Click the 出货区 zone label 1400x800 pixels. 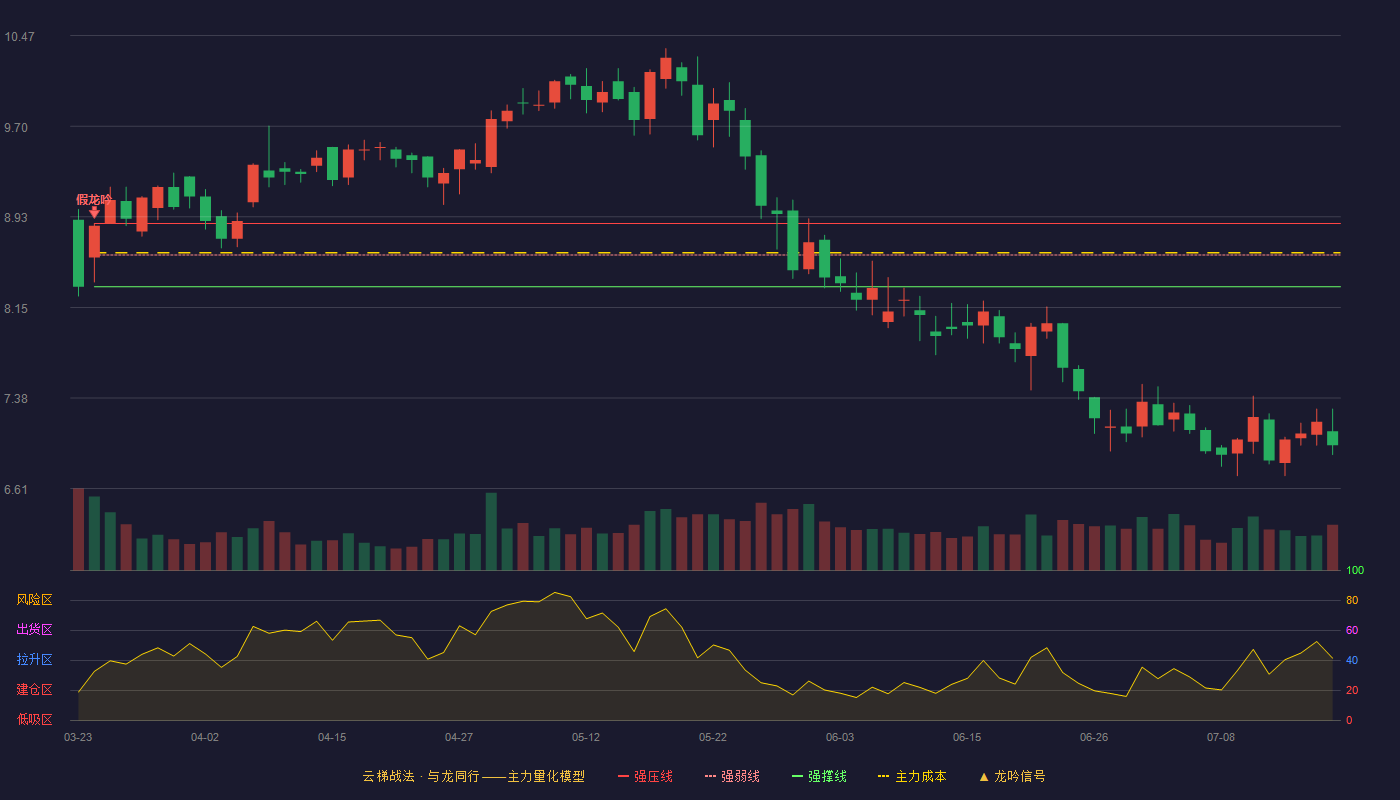tap(34, 630)
